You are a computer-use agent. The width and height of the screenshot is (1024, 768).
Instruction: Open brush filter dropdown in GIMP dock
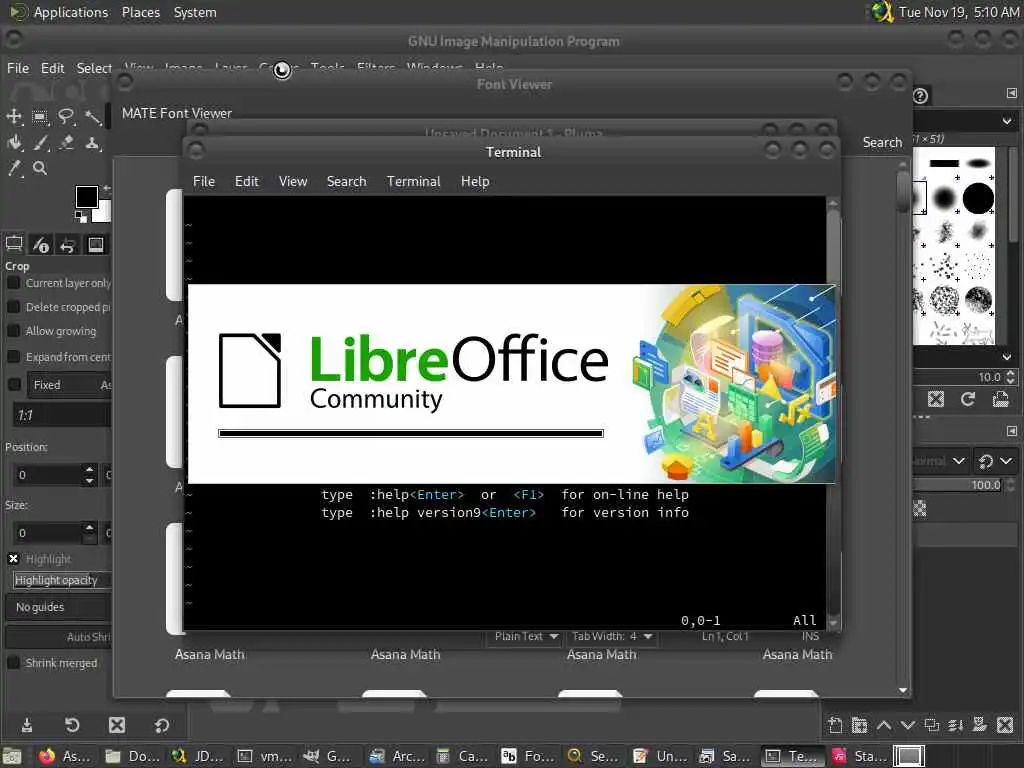click(1007, 121)
